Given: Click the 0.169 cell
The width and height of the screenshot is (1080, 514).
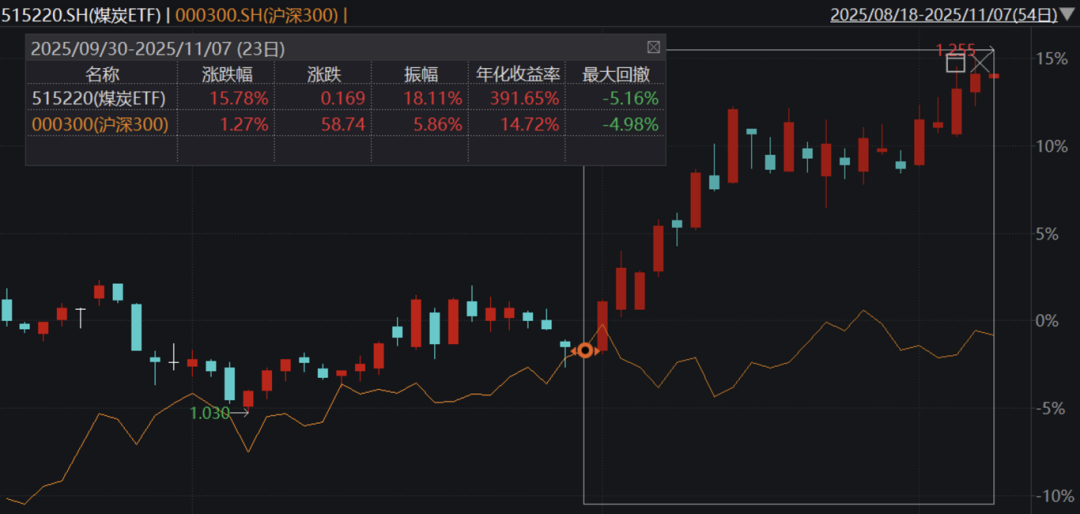Looking at the screenshot, I should point(343,99).
